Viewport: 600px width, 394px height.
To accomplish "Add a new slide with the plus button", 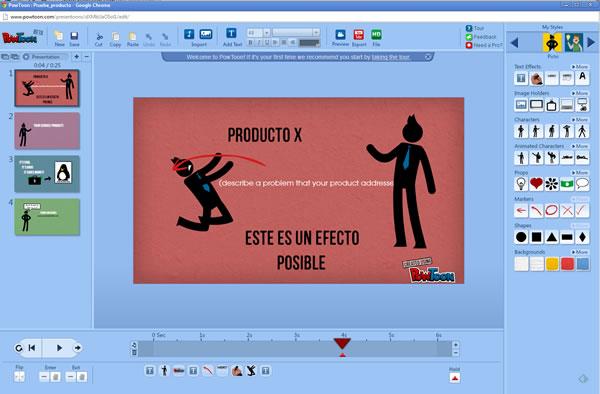I will point(77,57).
